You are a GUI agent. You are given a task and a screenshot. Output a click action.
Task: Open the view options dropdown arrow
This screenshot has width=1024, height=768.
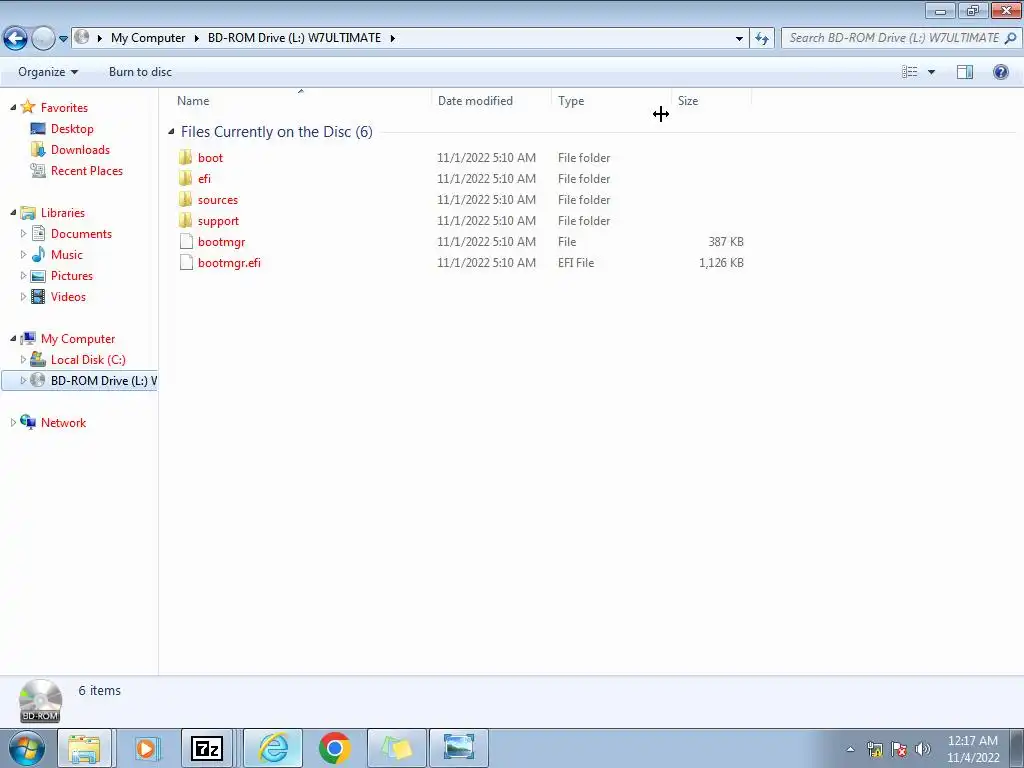[931, 72]
